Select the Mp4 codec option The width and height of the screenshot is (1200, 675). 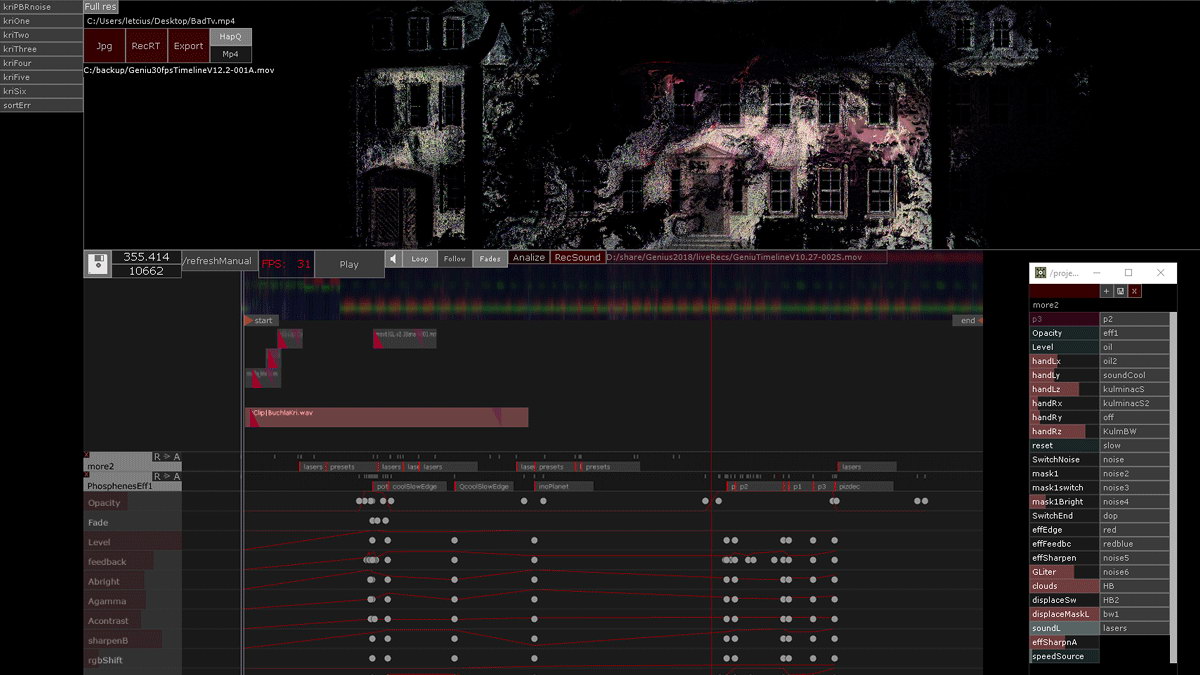click(231, 54)
